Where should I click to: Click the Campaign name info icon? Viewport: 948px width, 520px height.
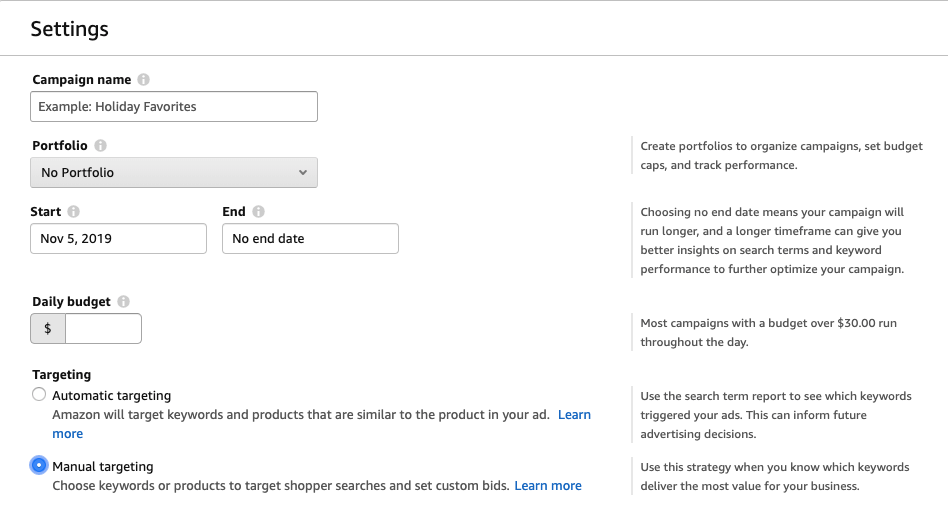144,80
